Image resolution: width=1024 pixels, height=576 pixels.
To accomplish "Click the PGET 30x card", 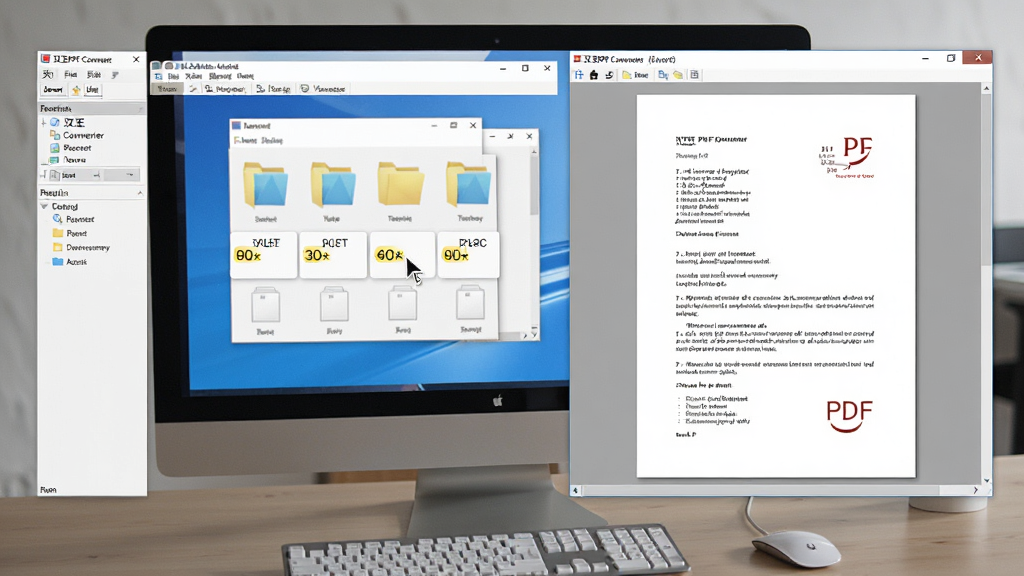I will coord(332,254).
